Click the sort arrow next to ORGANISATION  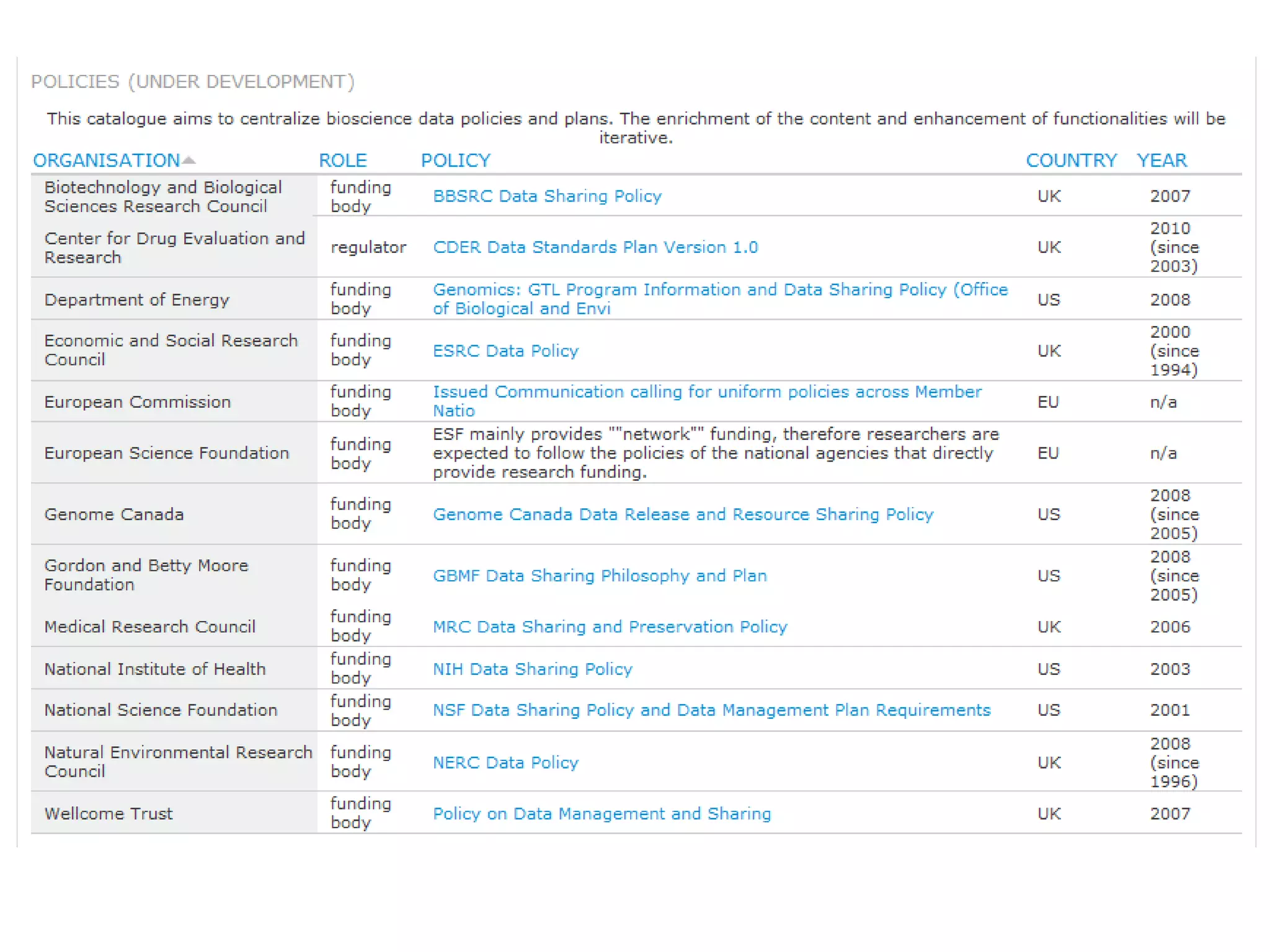tap(189, 161)
